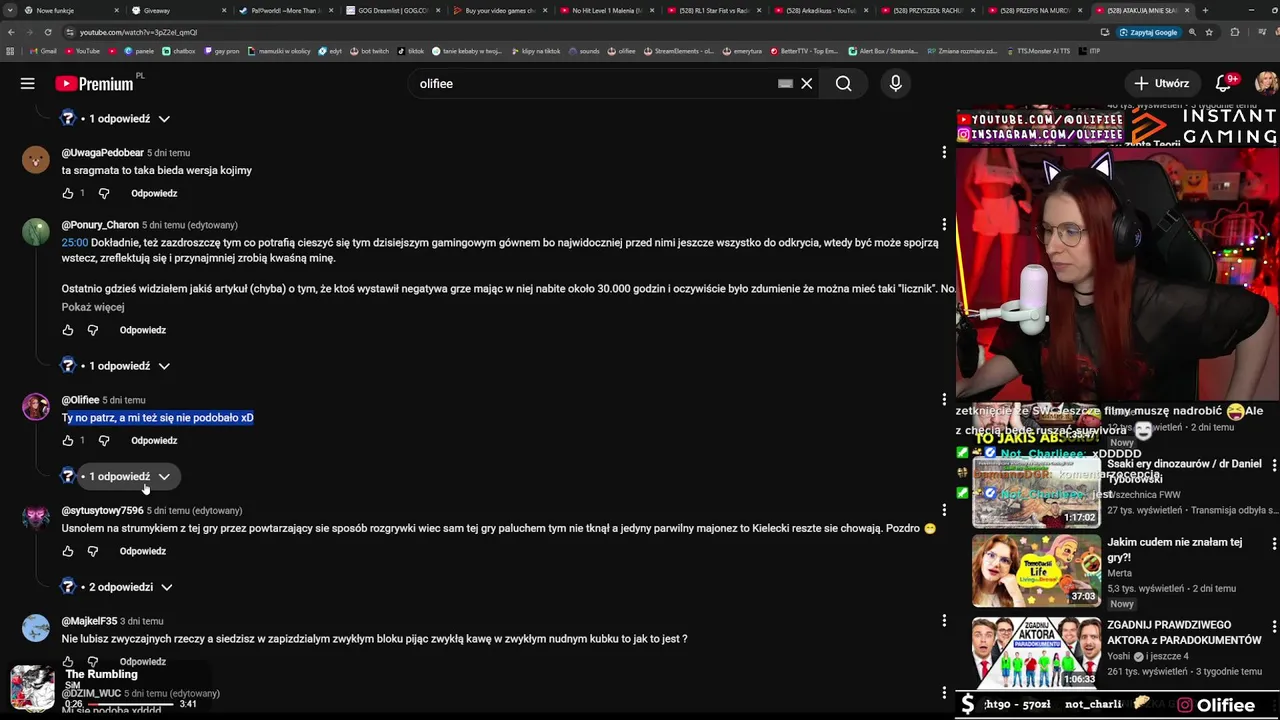
Task: Open the ZGADNIJ PRAWDZIWEGO AKTORA video thumbnail
Action: point(1036,653)
